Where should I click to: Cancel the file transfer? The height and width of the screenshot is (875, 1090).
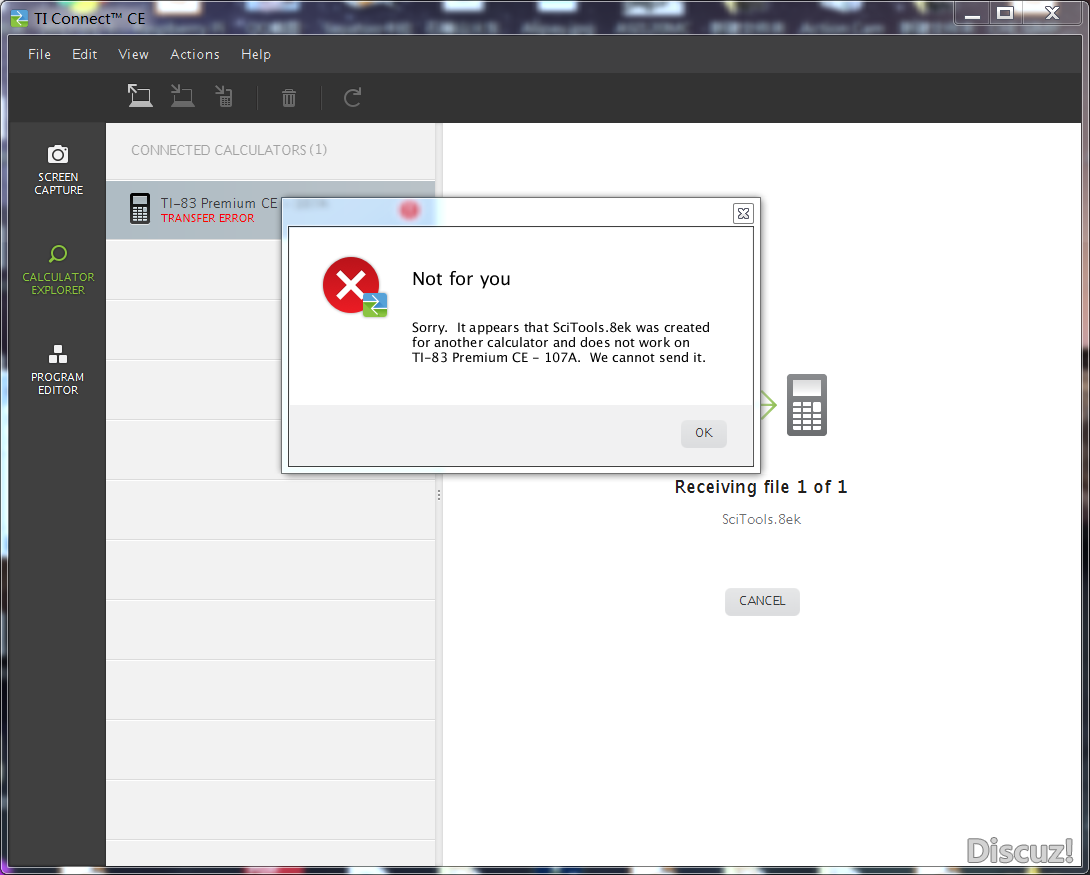click(762, 601)
